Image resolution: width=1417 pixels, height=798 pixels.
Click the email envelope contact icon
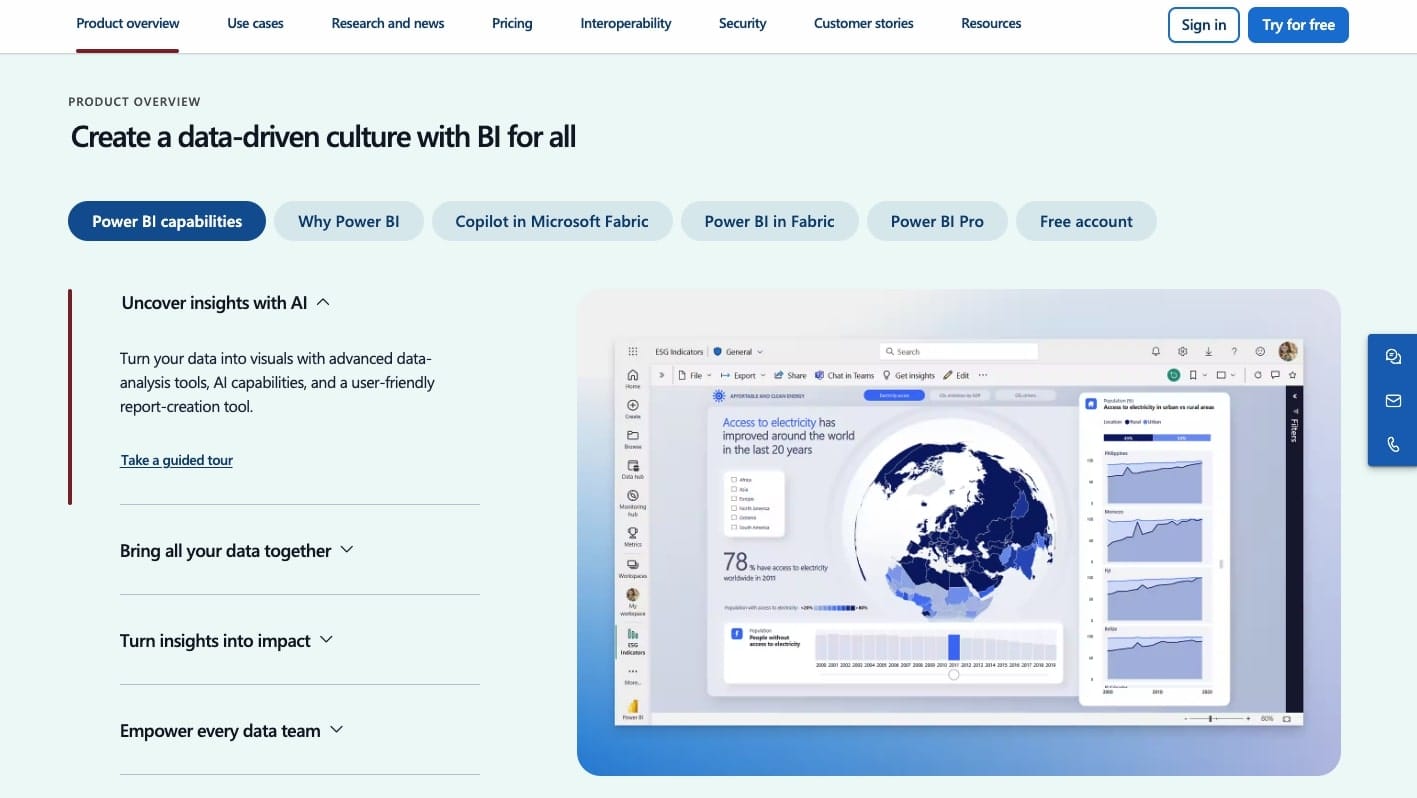[x=1393, y=401]
